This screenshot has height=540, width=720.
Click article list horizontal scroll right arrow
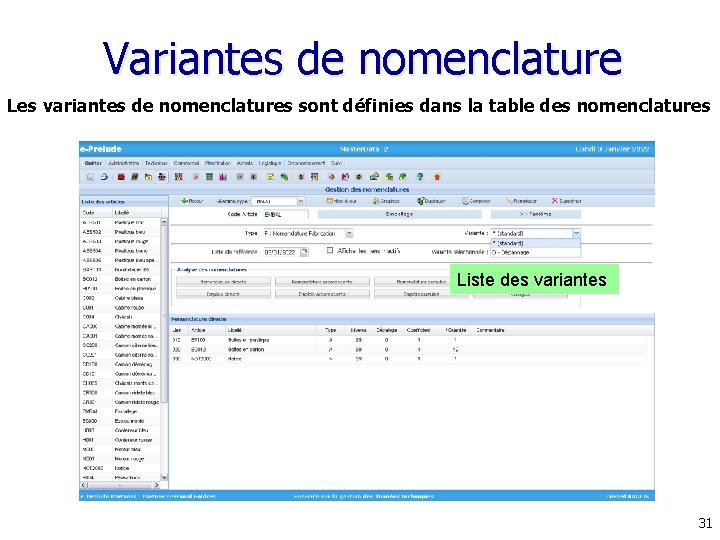click(156, 485)
